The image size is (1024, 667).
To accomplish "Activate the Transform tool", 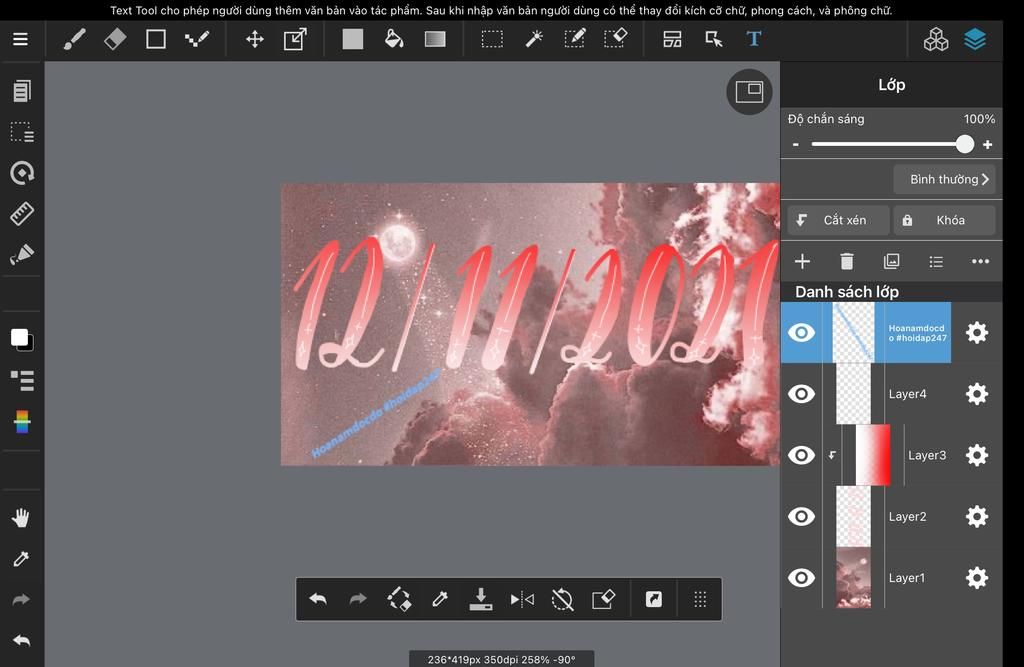I will 295,39.
